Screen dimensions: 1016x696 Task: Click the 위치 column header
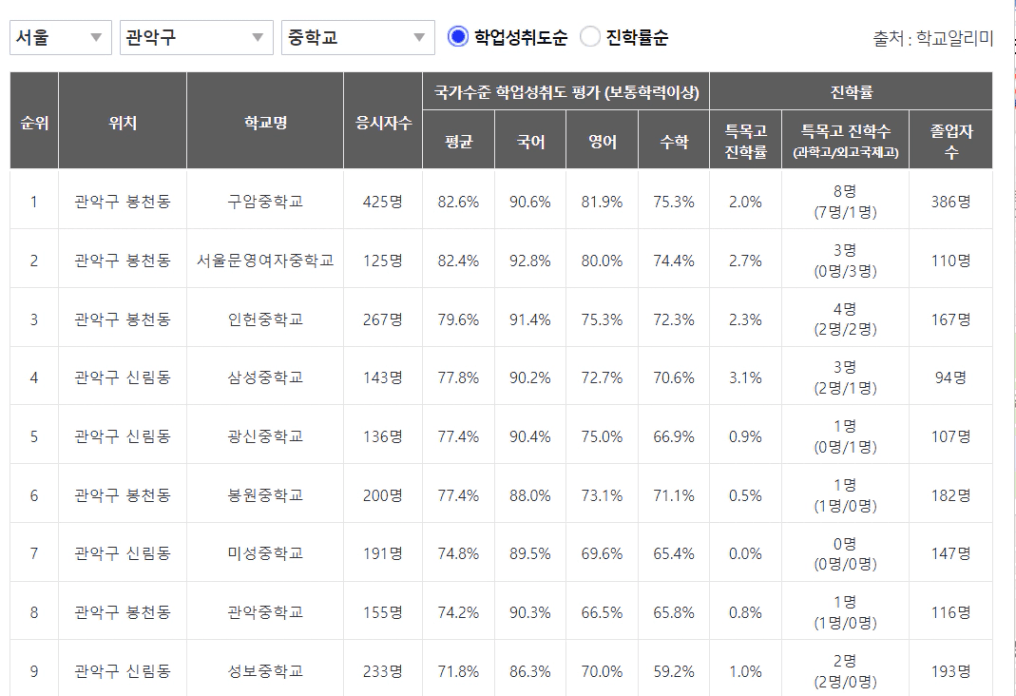[x=122, y=121]
